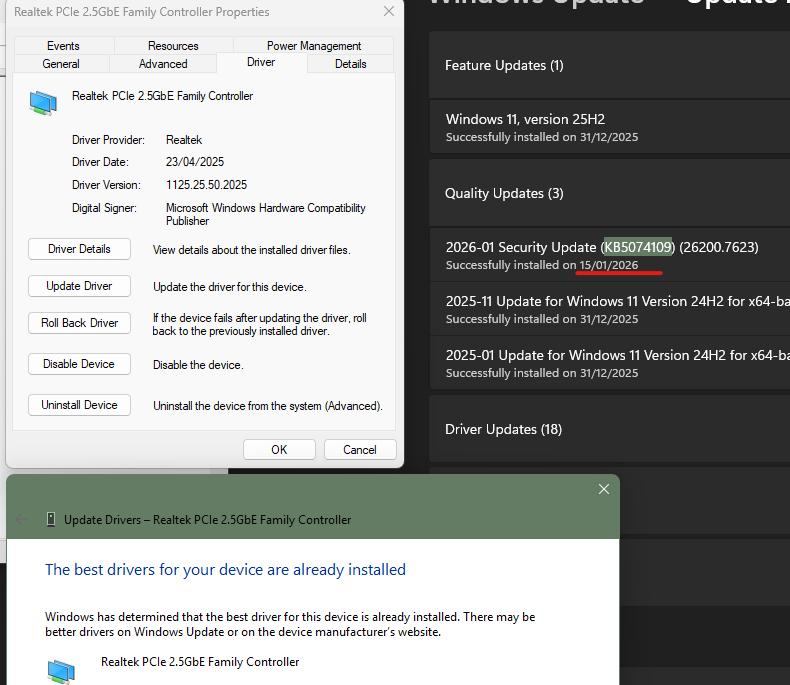The image size is (790, 685).
Task: Confirm the properties dialog with OK
Action: pos(279,449)
